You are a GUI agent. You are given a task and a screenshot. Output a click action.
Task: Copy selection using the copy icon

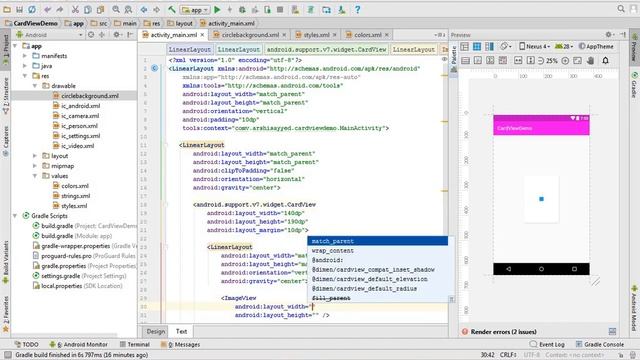click(x=87, y=9)
